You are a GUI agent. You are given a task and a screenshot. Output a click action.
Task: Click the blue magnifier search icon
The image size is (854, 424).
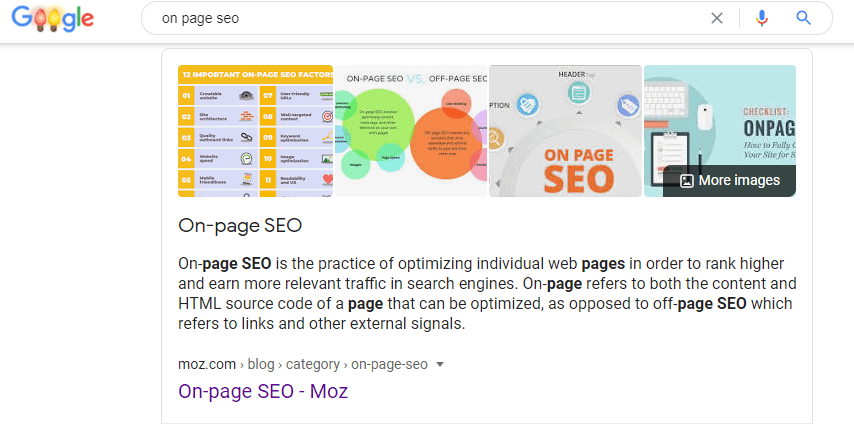click(x=803, y=18)
